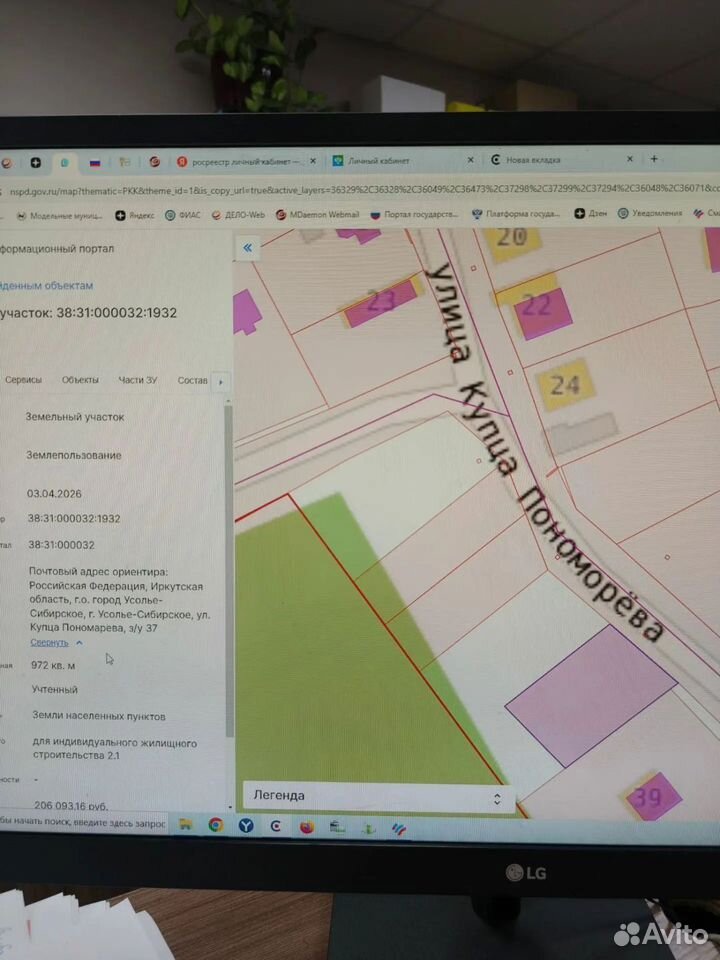Select pinned tab with Russian flag icon
This screenshot has width=720, height=960.
click(94, 163)
